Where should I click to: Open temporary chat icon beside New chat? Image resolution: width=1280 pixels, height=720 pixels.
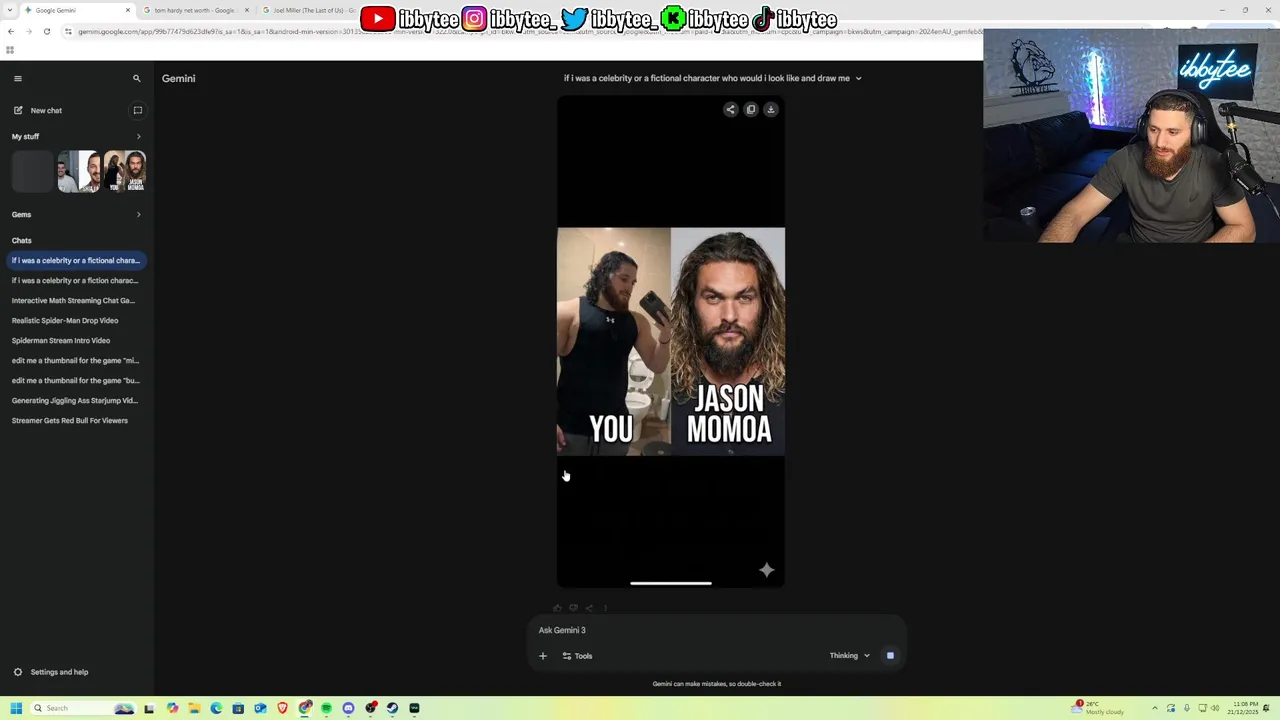pos(138,110)
